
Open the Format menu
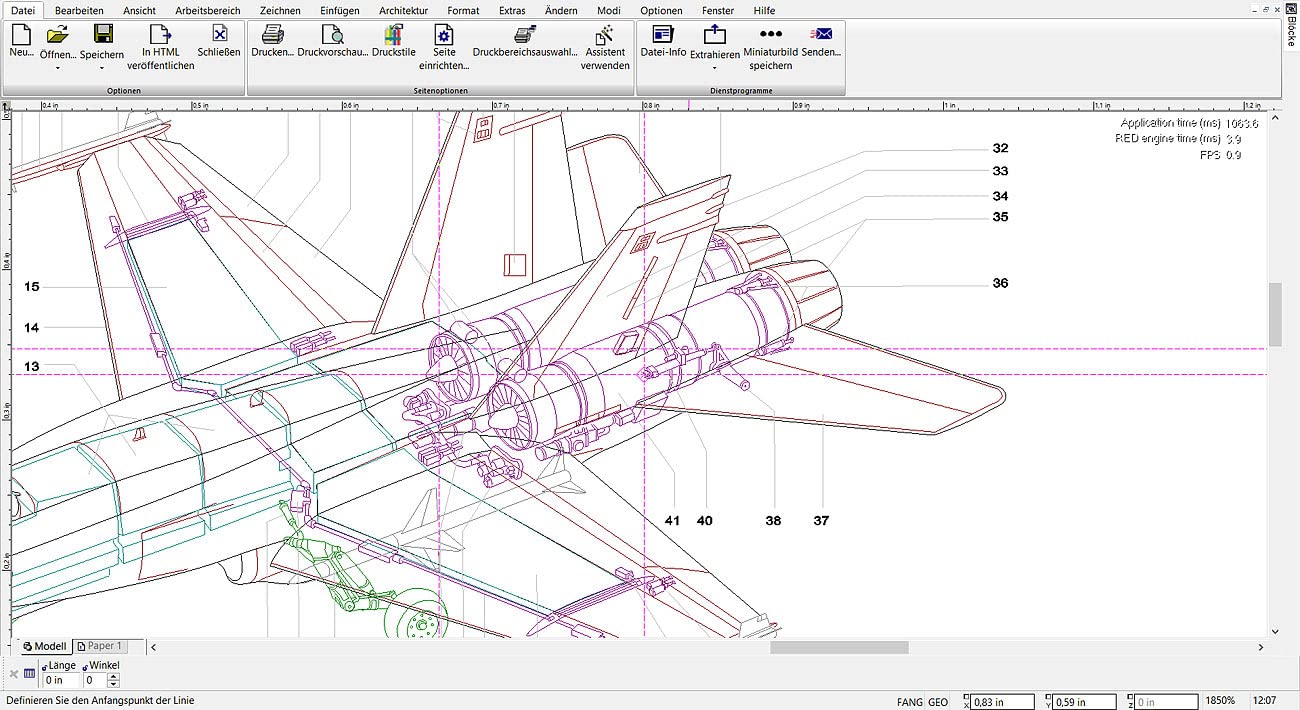point(463,10)
